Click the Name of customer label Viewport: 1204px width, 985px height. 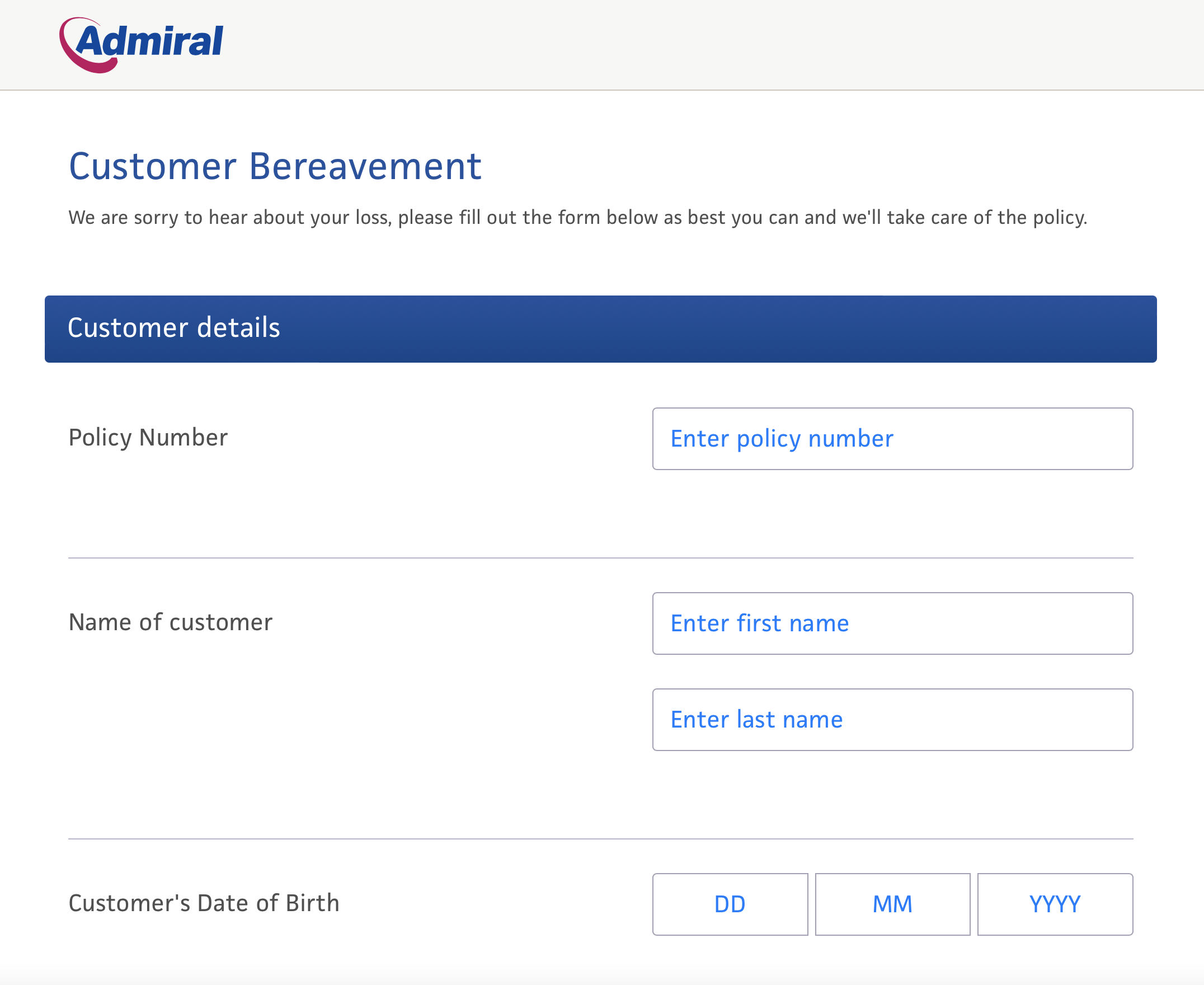170,622
